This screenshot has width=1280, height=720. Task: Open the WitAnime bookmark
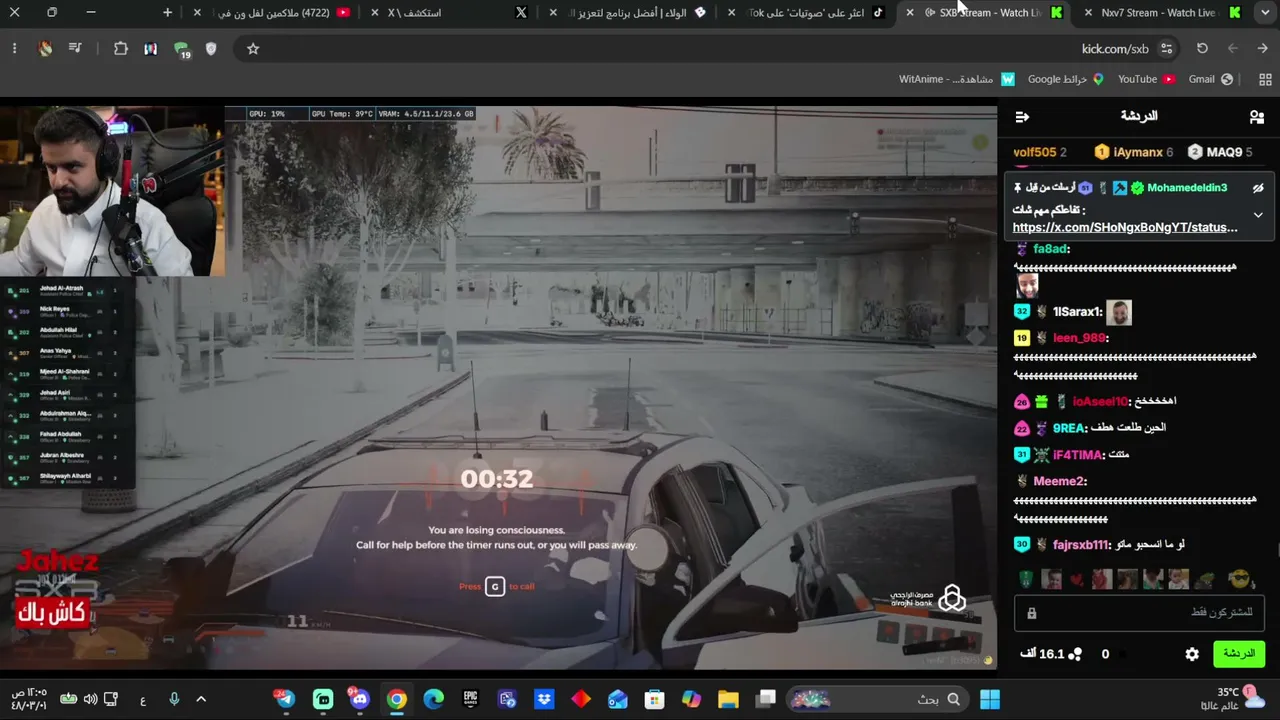tap(957, 79)
